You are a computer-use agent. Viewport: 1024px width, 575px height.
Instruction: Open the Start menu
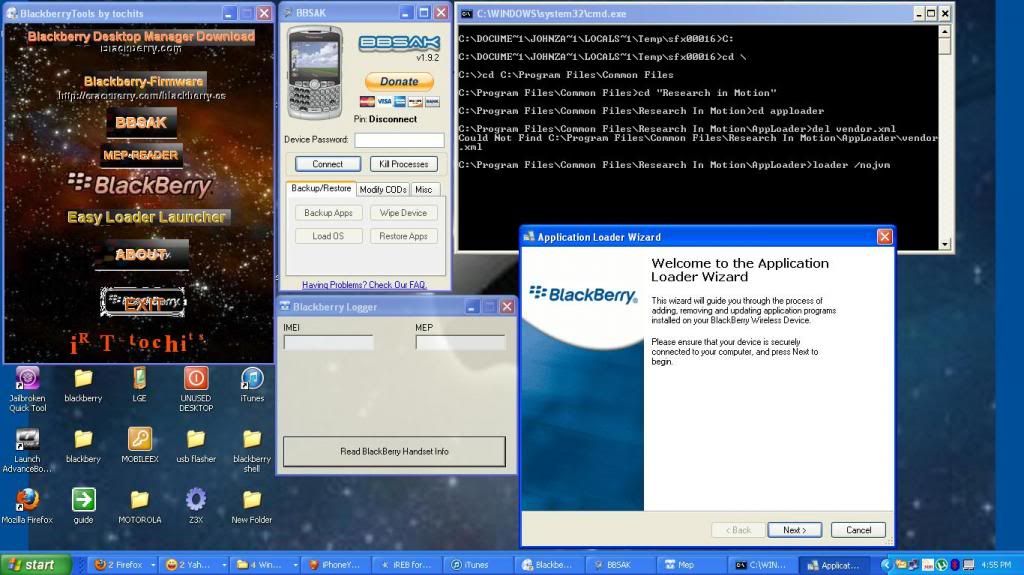[x=36, y=565]
